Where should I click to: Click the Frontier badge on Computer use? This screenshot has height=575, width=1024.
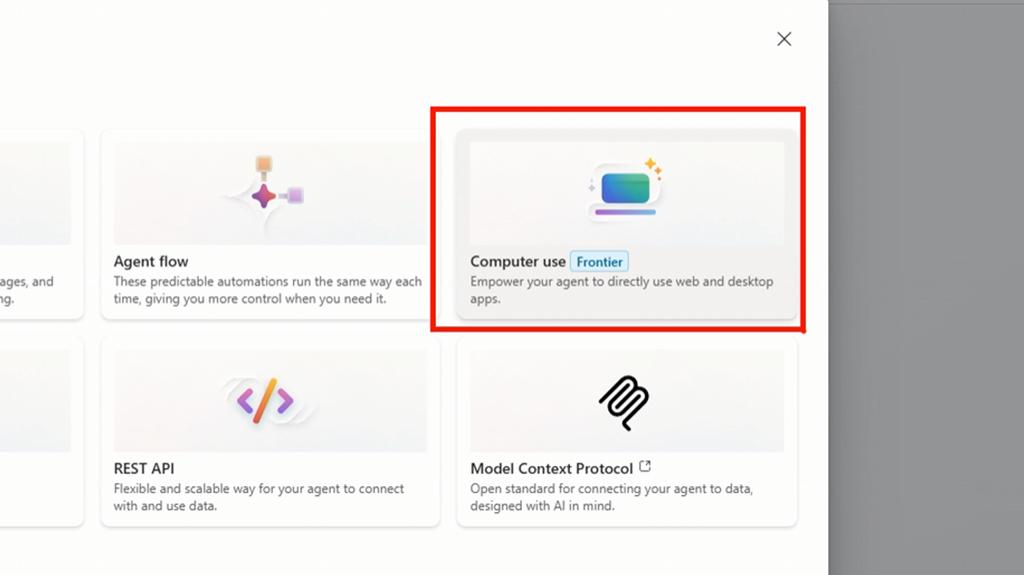(599, 262)
